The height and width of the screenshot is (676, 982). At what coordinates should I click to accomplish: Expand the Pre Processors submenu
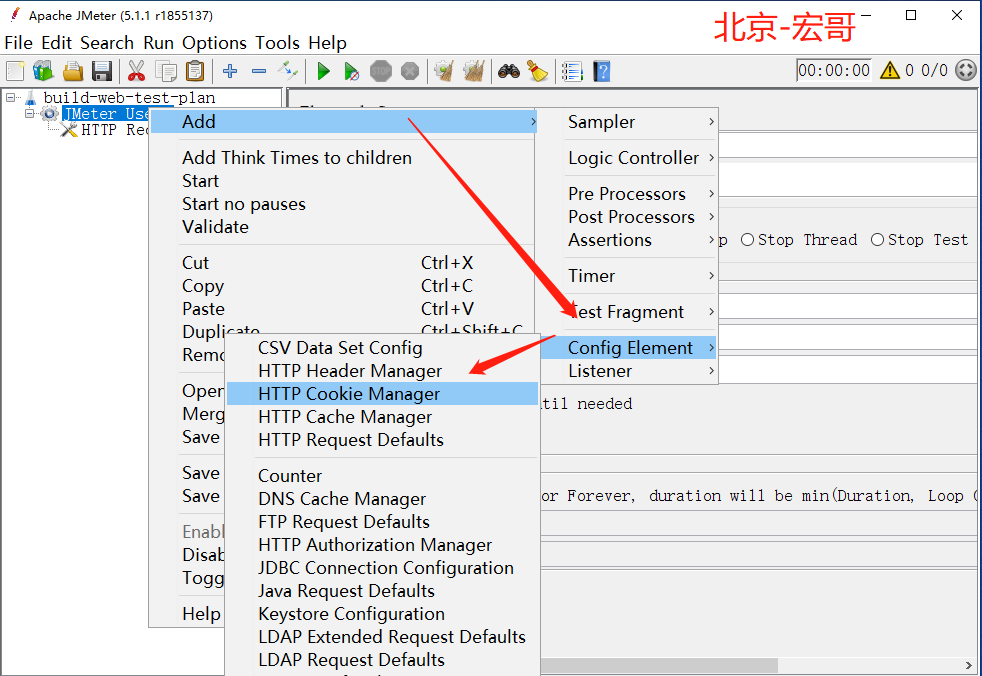[x=640, y=194]
